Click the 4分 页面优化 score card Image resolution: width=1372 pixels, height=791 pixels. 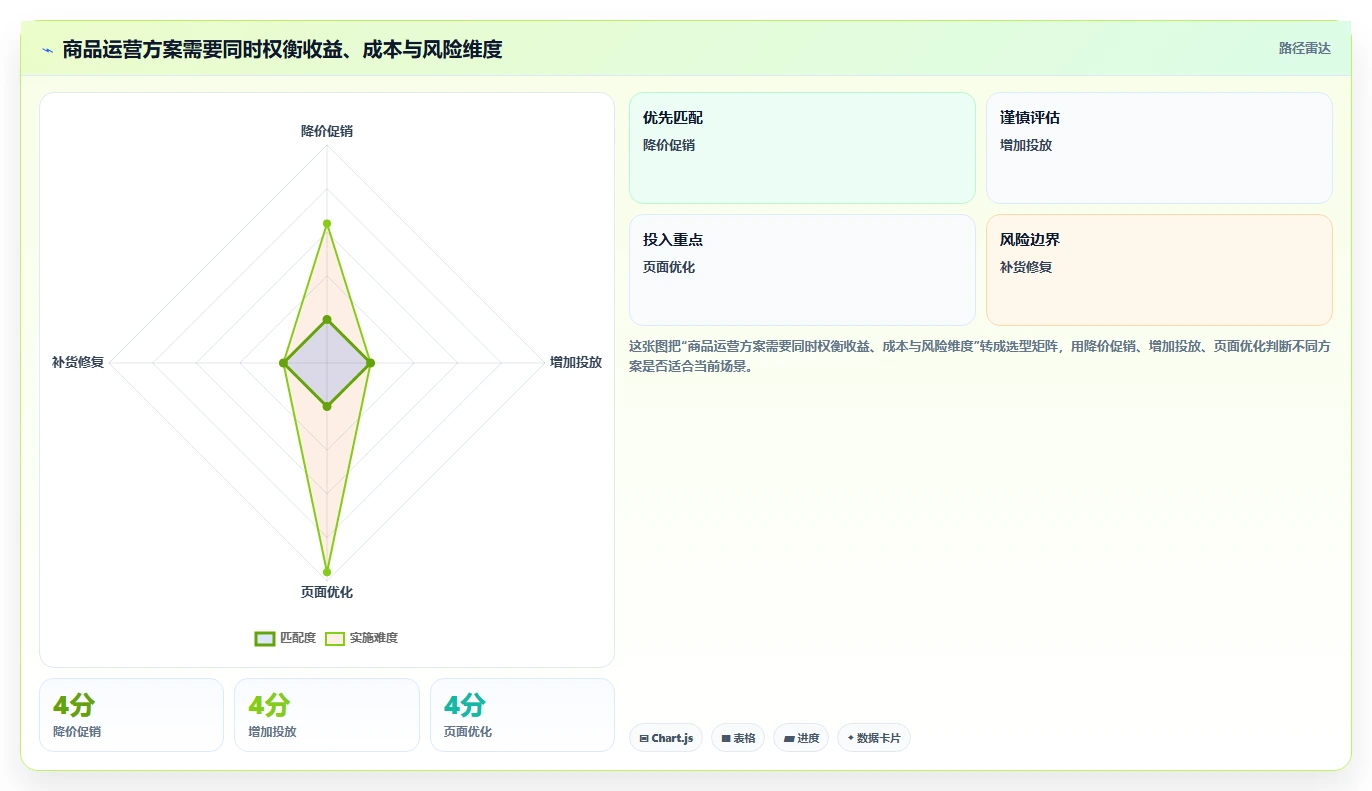[x=522, y=715]
